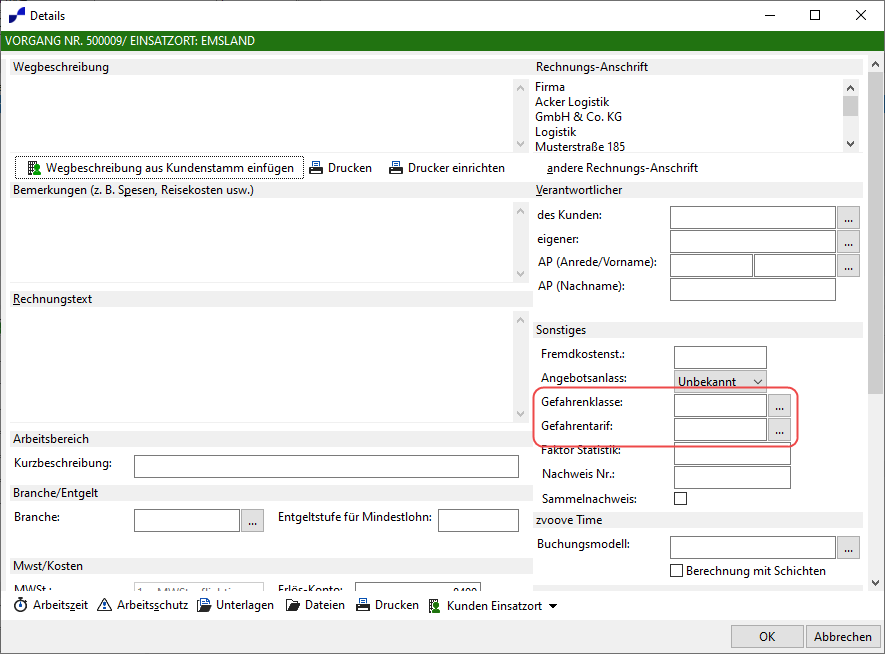885x654 pixels.
Task: Open the Gefahrentarif lookup button
Action: [779, 429]
